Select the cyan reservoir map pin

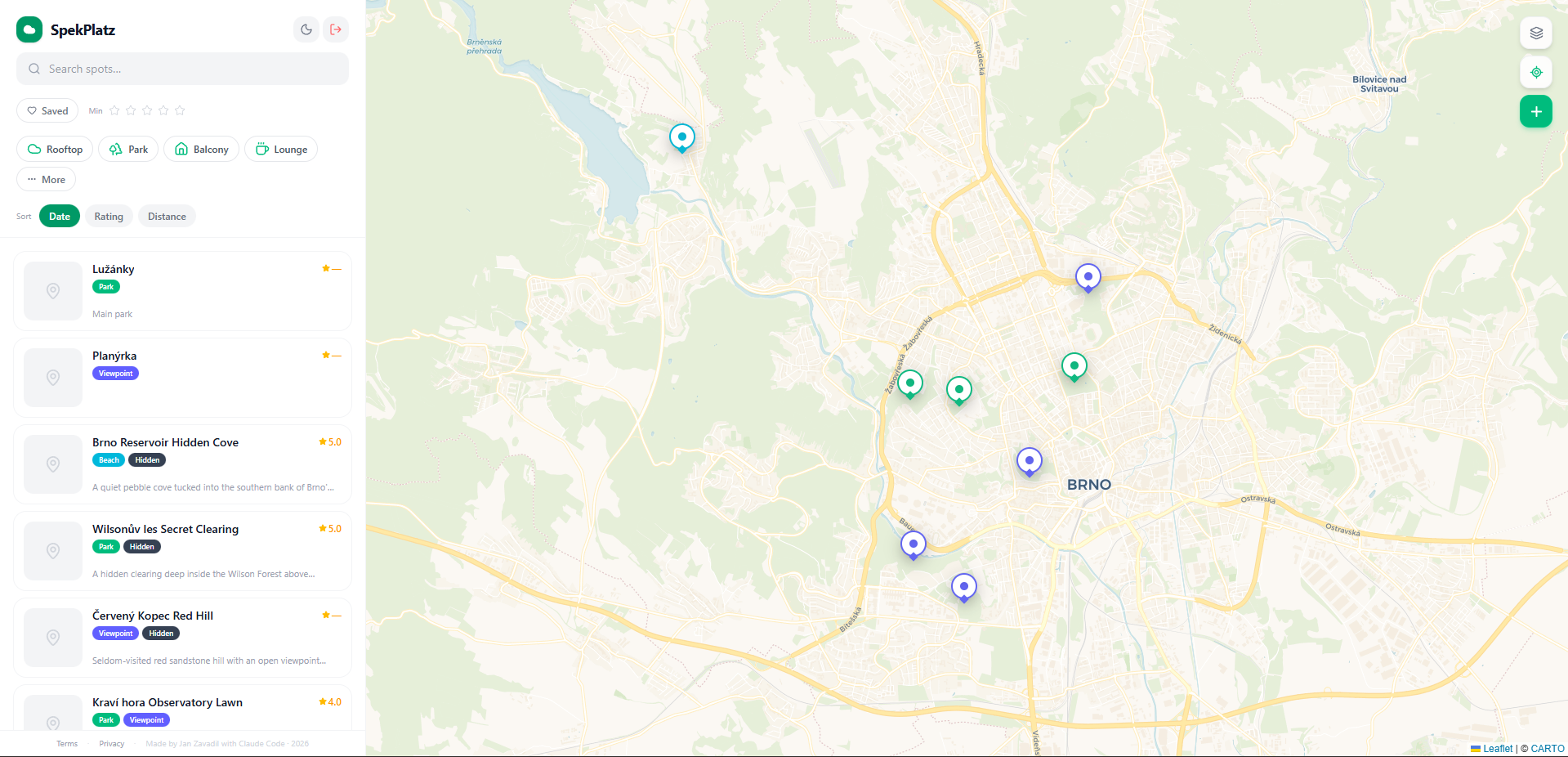pyautogui.click(x=681, y=137)
